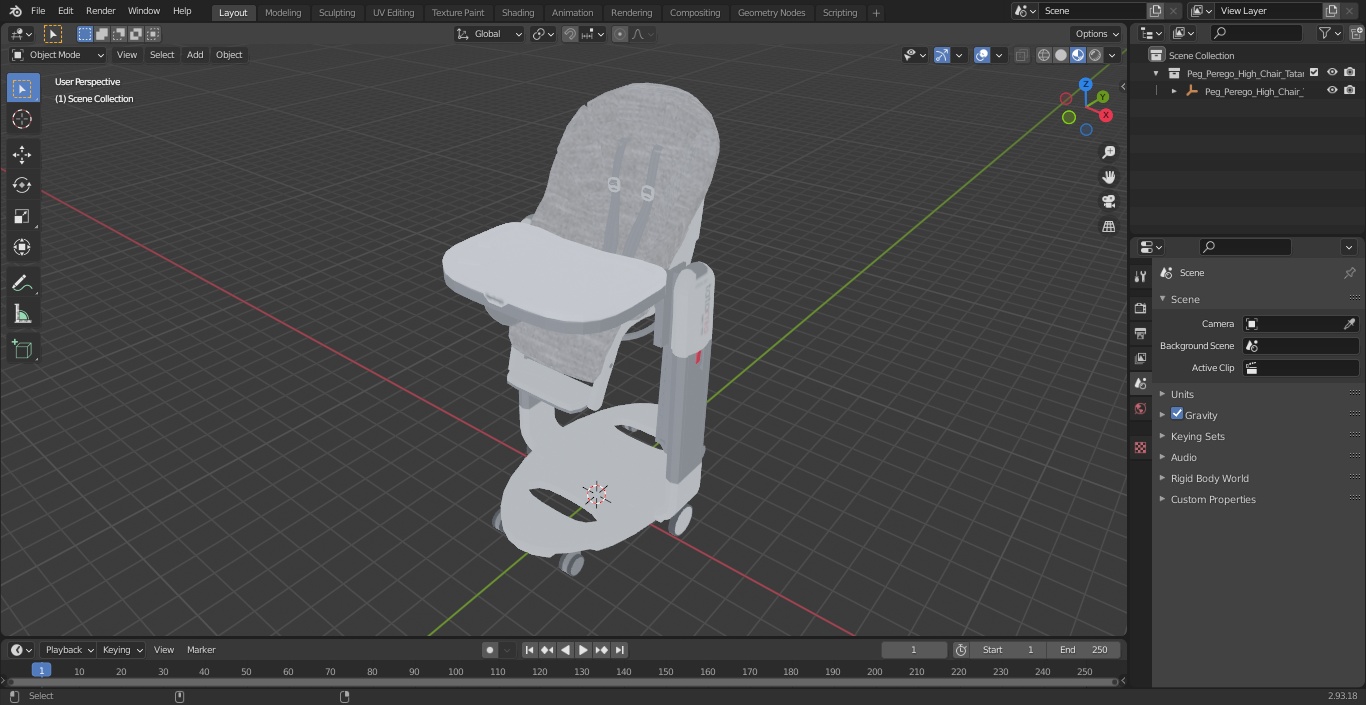1366x705 pixels.
Task: Select the Transform tool
Action: pos(22,247)
